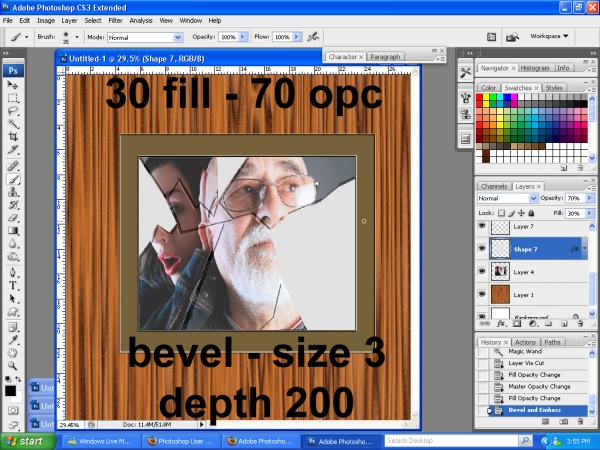Select the History Brush tool
The width and height of the screenshot is (600, 450).
click(13, 205)
